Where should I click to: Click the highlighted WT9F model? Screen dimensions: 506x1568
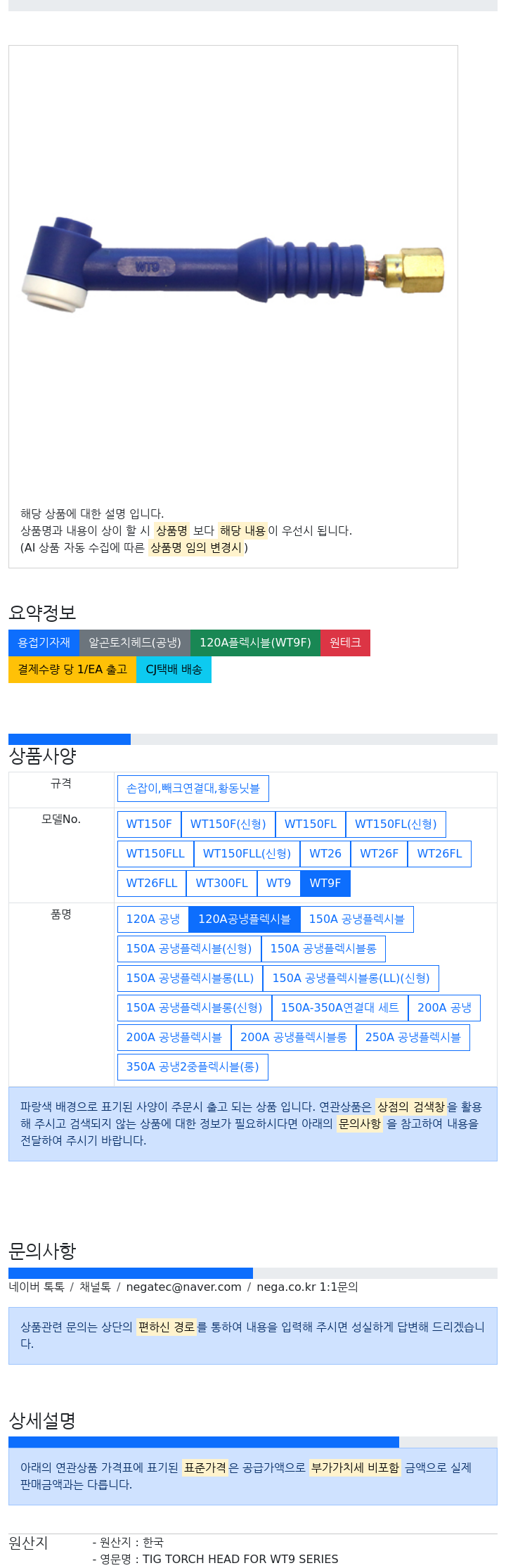325,884
